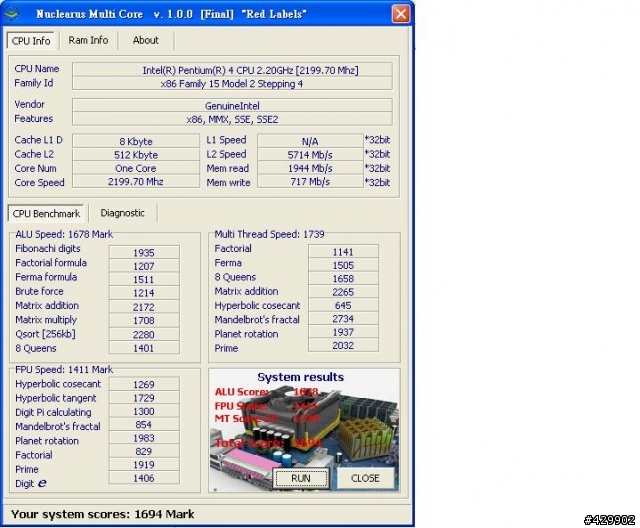
Task: Switch to the CPU Info tab
Action: coord(31,41)
